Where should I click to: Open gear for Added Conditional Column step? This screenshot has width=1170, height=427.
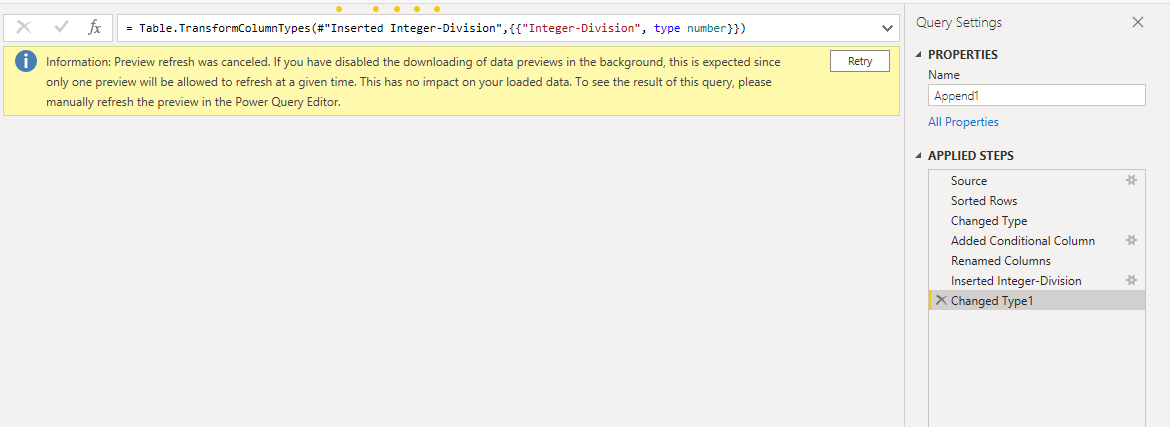click(1131, 240)
